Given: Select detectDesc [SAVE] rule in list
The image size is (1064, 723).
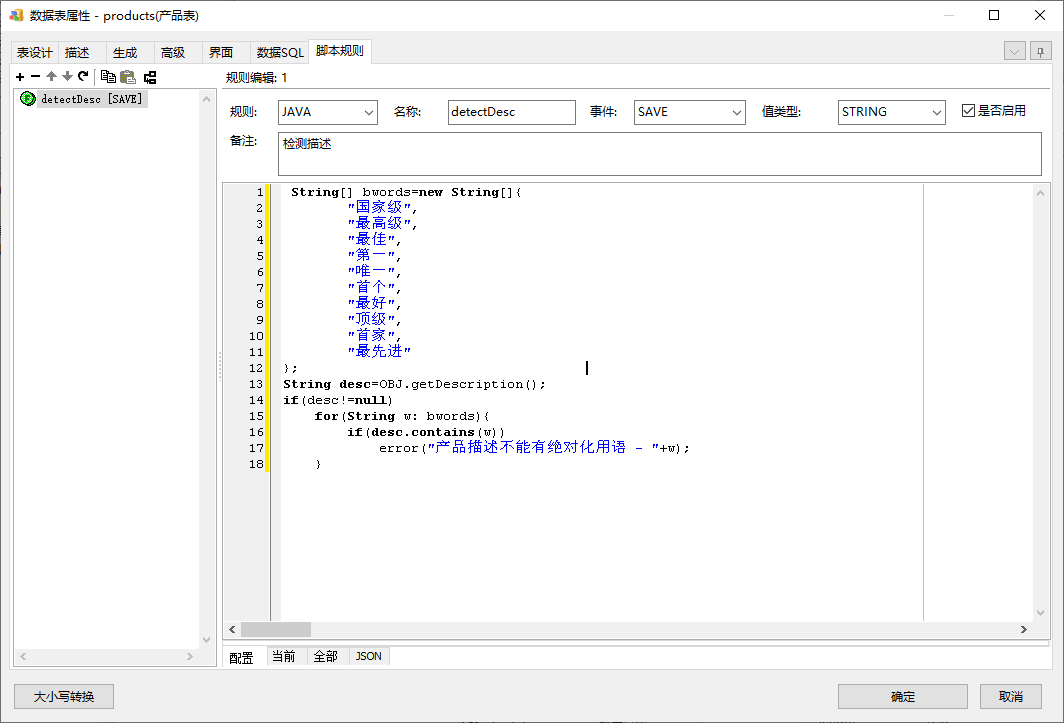Looking at the screenshot, I should 91,99.
